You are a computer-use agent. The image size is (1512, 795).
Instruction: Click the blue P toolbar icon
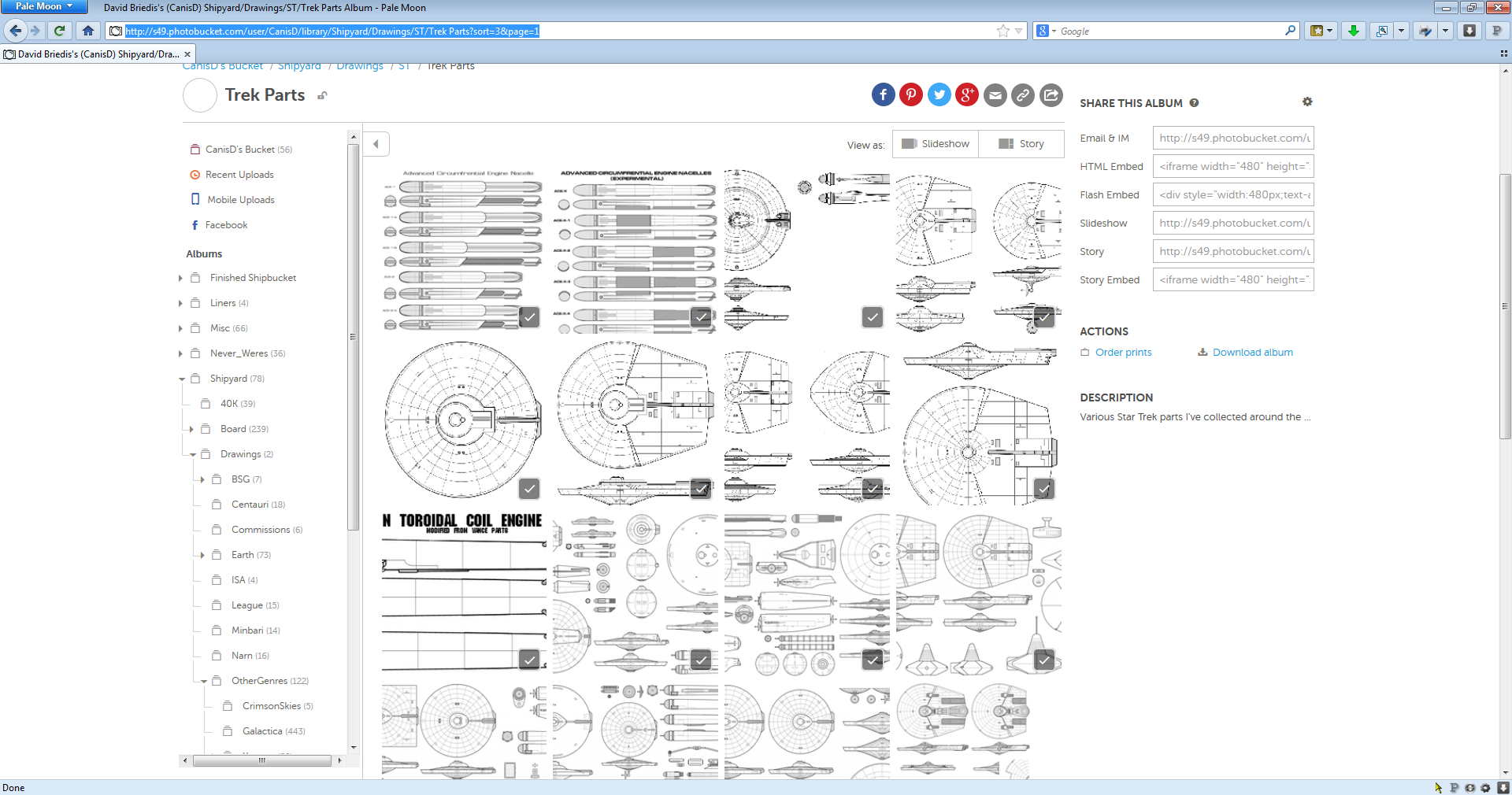(1496, 31)
